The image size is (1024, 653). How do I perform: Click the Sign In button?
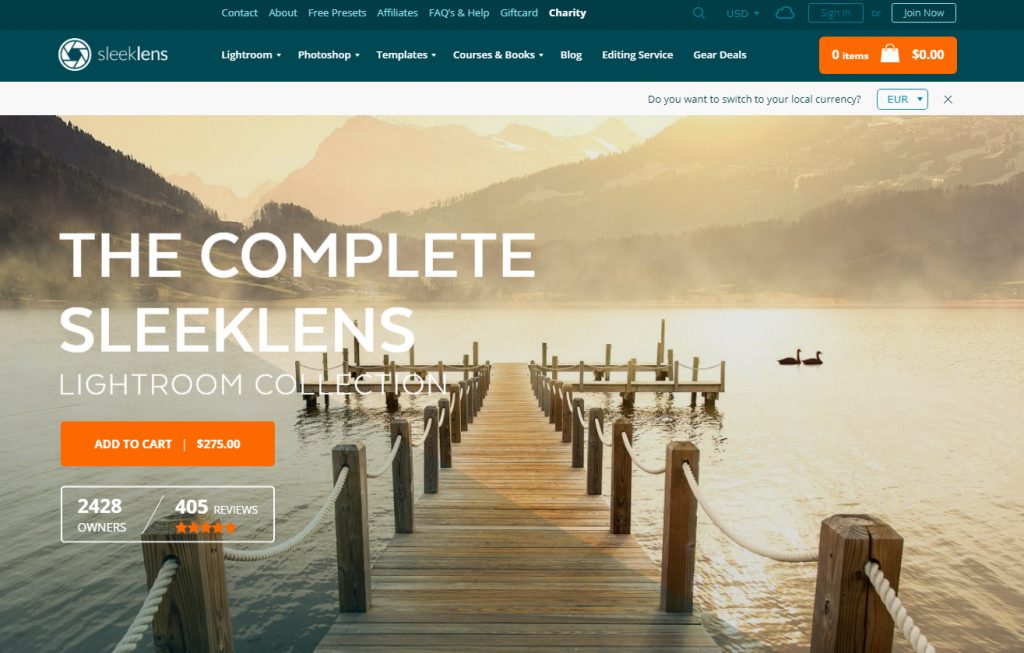tap(835, 13)
